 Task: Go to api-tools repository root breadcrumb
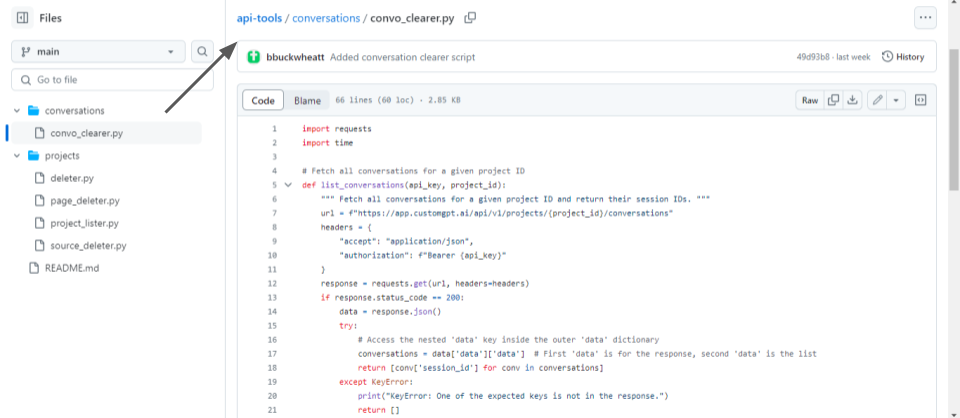(259, 18)
